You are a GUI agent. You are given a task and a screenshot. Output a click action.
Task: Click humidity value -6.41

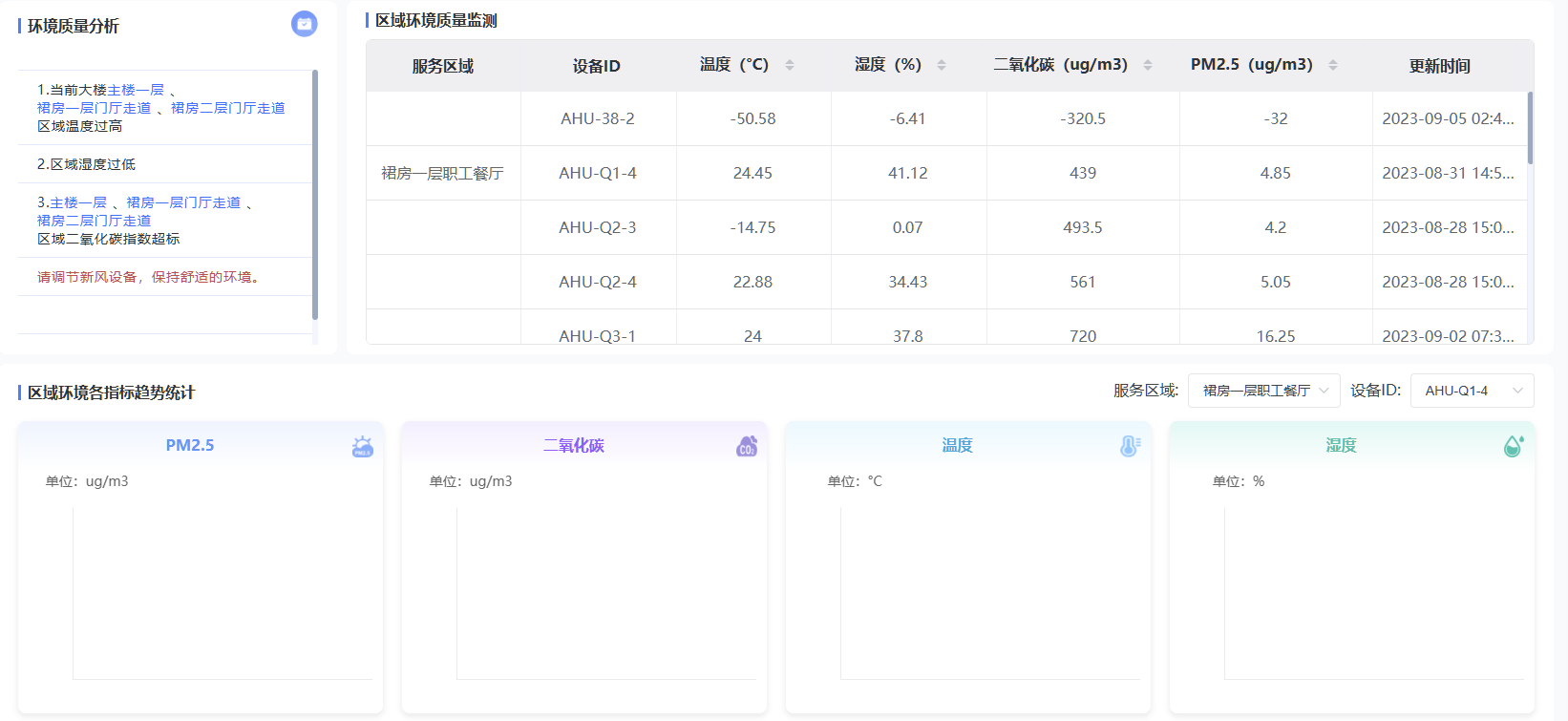coord(908,118)
